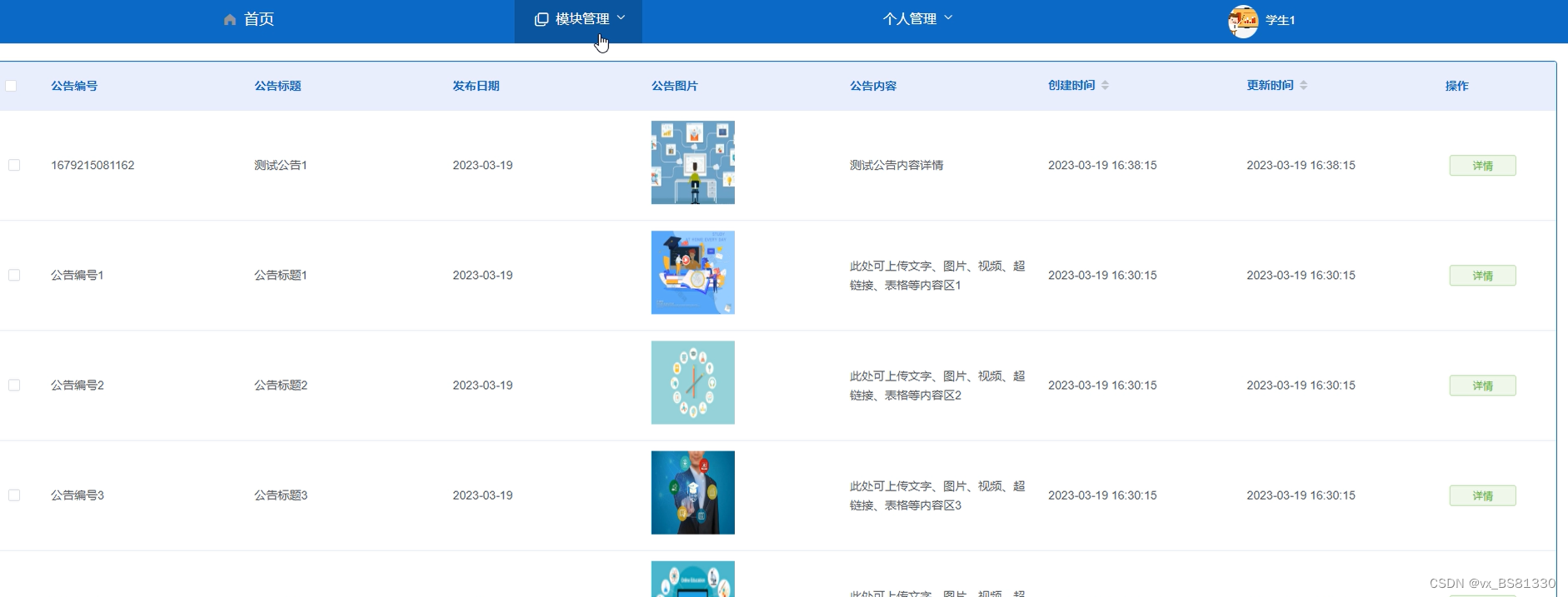
Task: Click the 测试公告1 announcement image
Action: (x=693, y=162)
